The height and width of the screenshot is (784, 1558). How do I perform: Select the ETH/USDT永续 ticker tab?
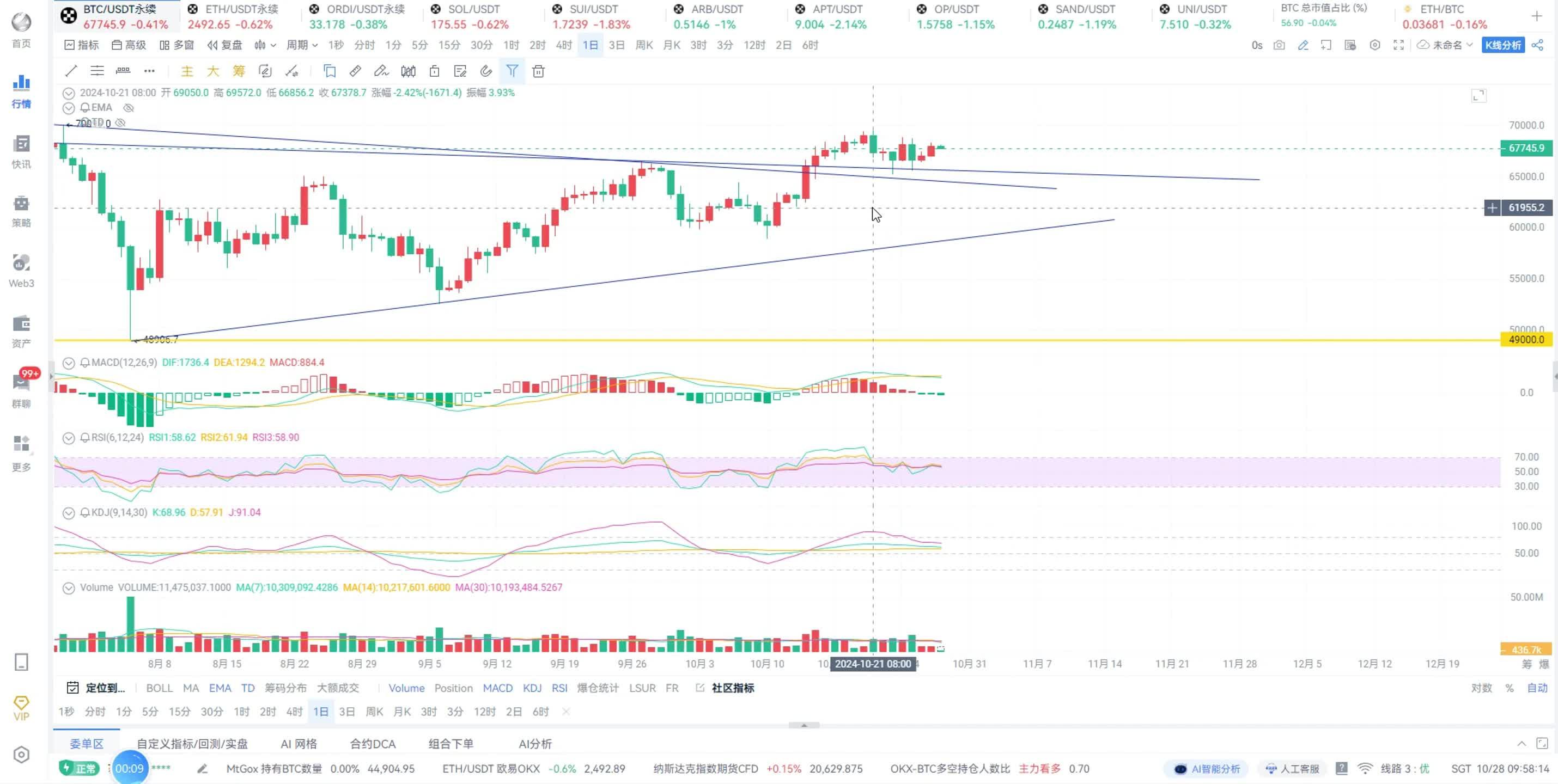pyautogui.click(x=233, y=16)
